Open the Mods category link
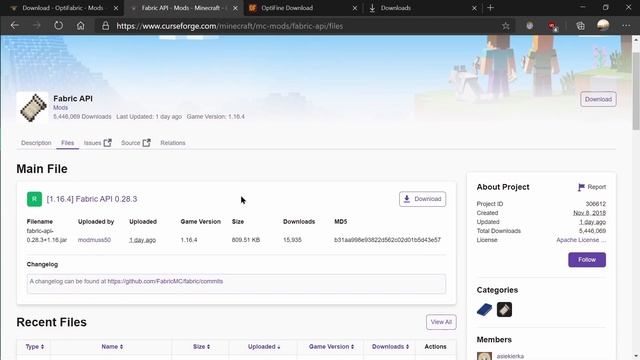 click(60, 108)
